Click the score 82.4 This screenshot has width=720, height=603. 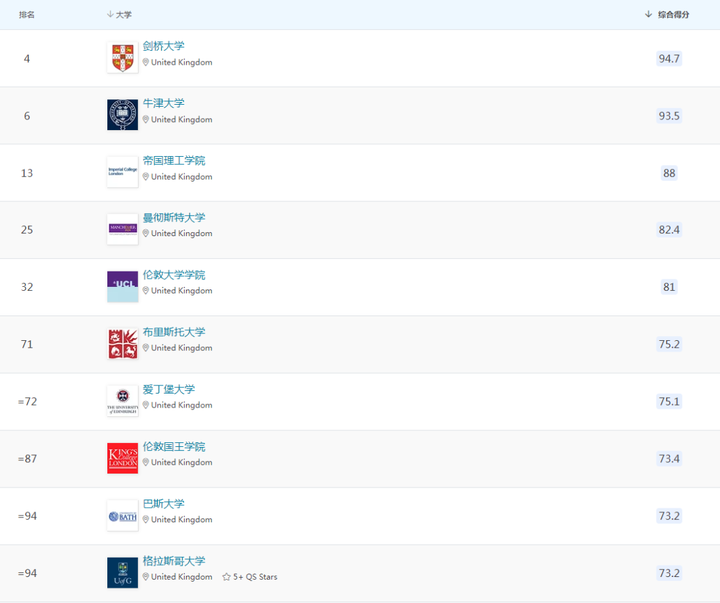(669, 230)
